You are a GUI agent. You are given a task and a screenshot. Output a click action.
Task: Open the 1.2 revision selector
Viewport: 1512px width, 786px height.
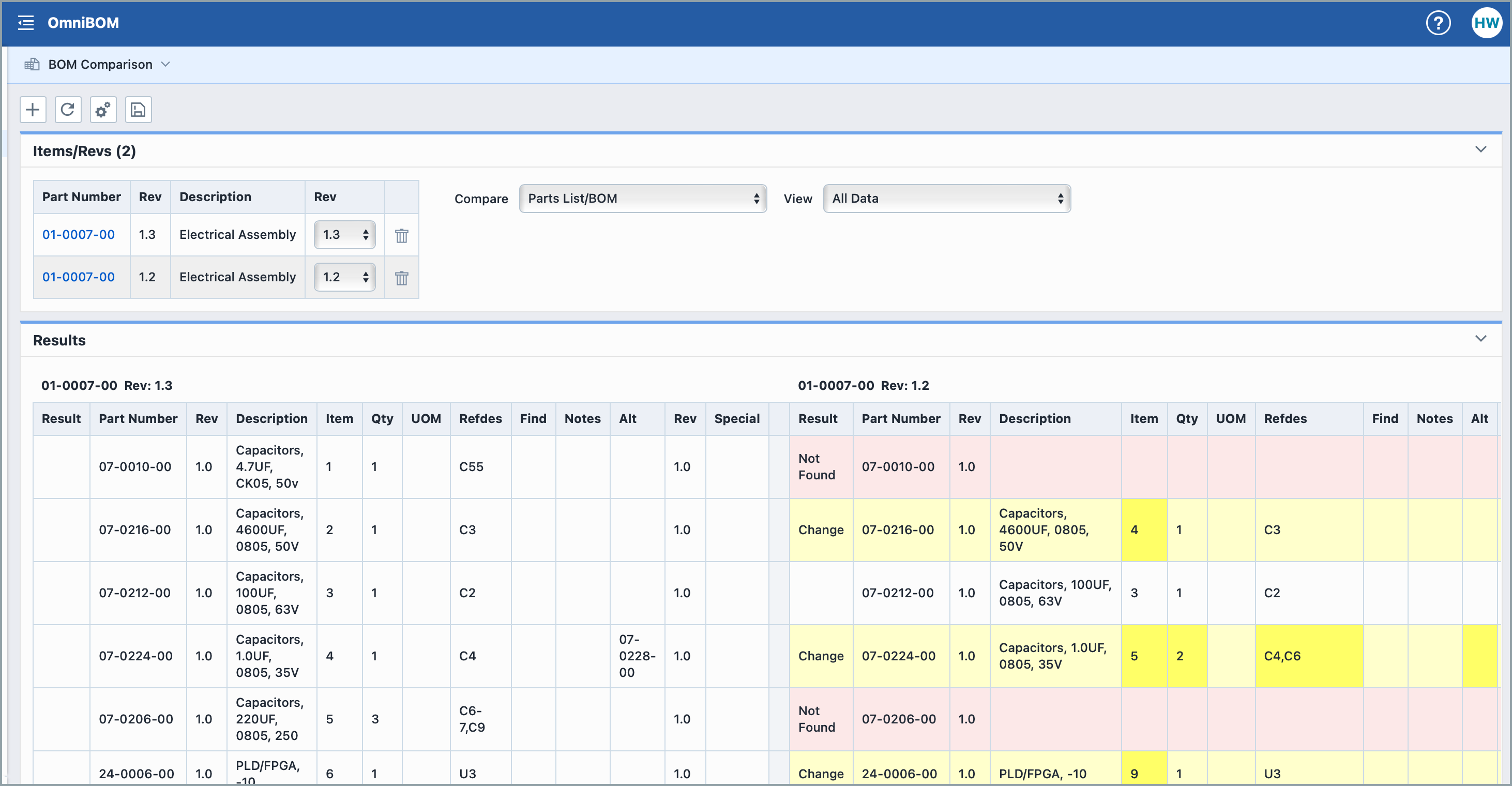pos(344,277)
